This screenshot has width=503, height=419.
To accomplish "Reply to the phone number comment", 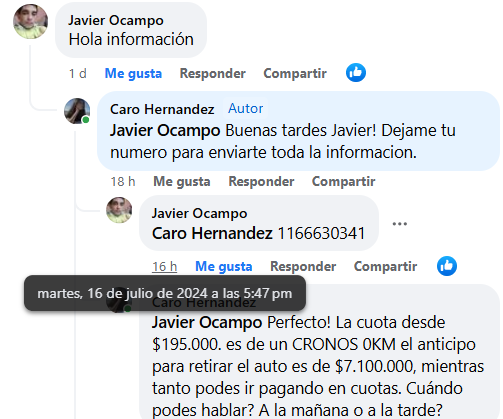I will 303,266.
